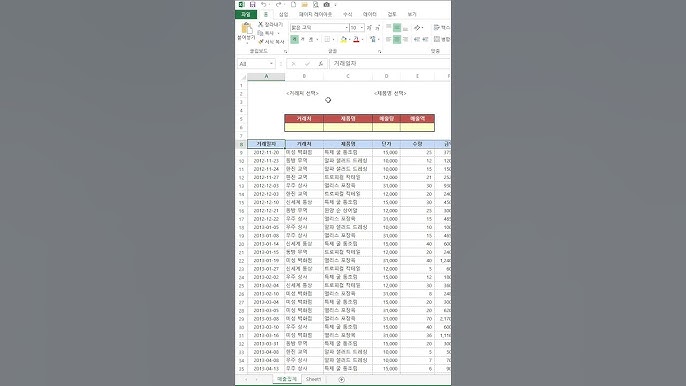The width and height of the screenshot is (686, 386).
Task: Click the Redo arrow
Action: tap(279, 4)
